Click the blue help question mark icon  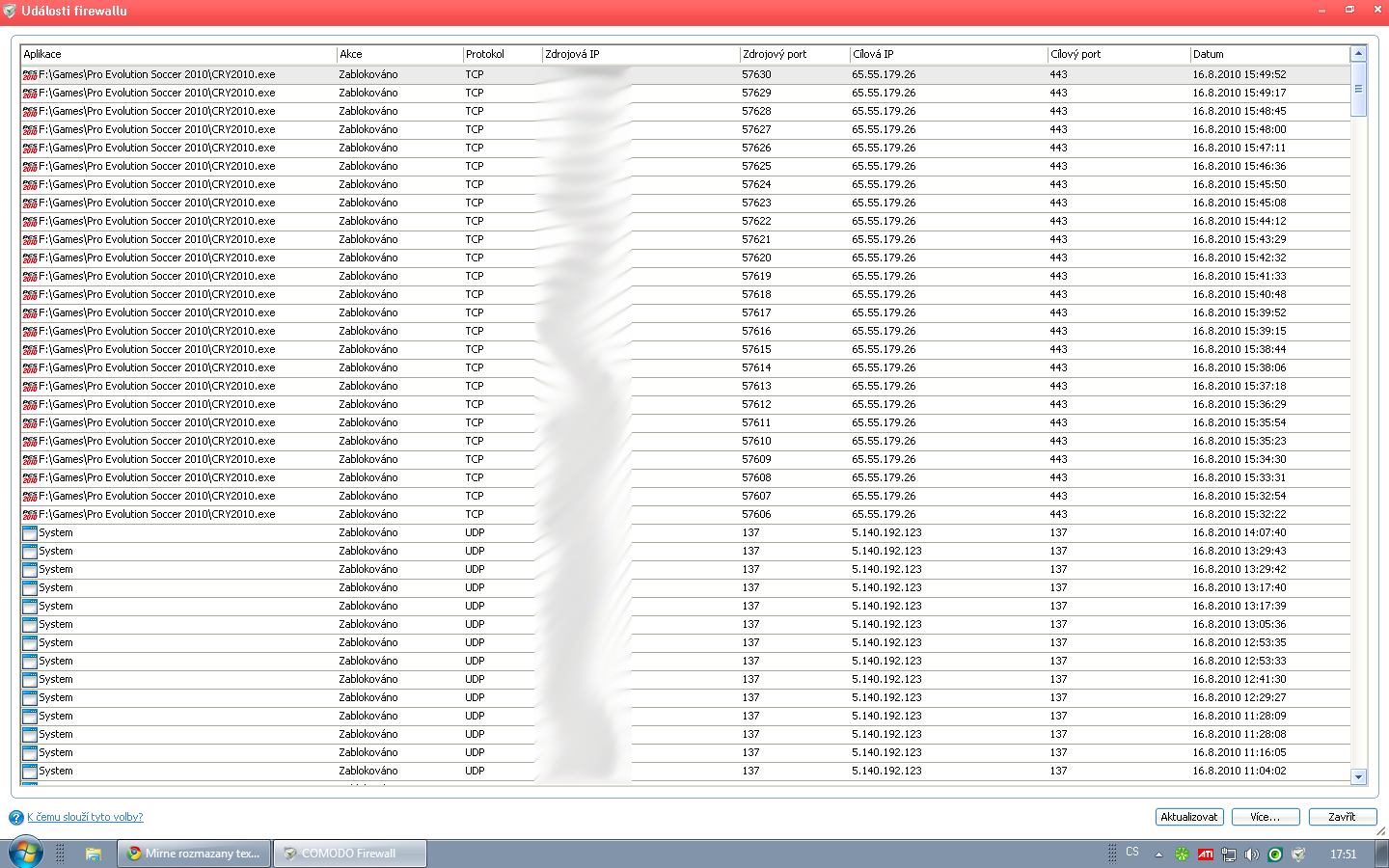(16, 818)
